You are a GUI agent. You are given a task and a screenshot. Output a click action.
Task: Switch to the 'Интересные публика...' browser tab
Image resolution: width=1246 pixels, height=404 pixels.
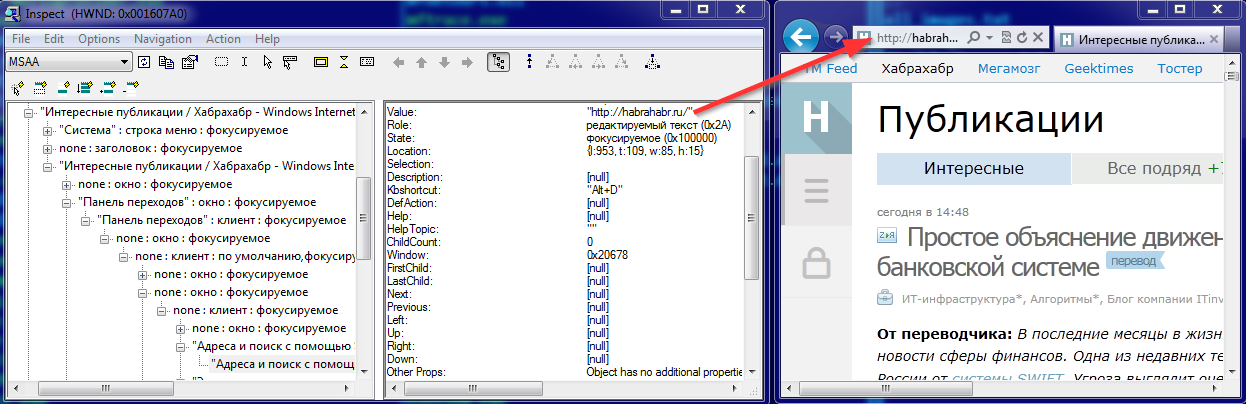pos(1137,40)
